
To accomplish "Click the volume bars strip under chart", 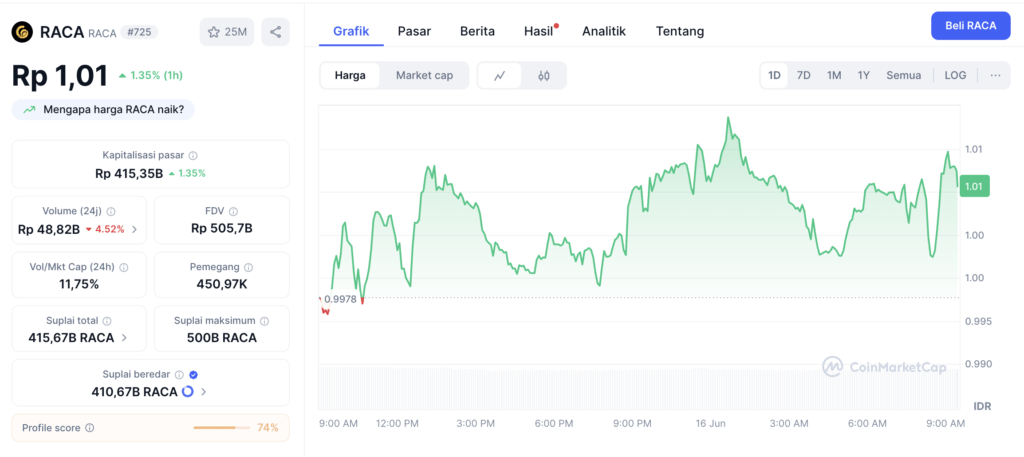I will [x=639, y=387].
